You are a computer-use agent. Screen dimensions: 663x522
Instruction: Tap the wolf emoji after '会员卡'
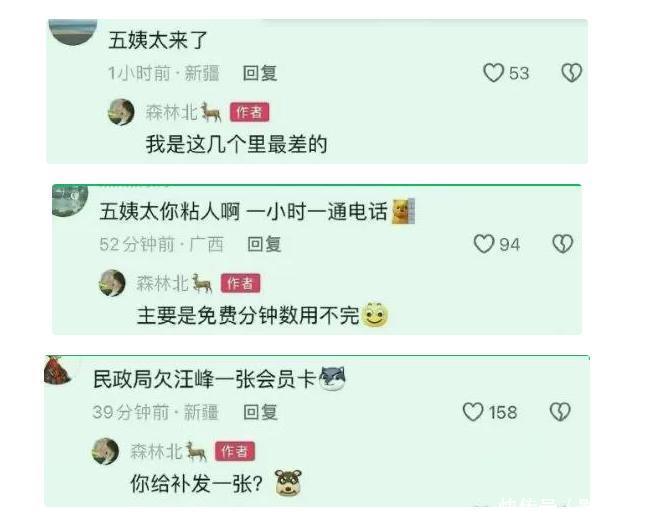point(332,378)
